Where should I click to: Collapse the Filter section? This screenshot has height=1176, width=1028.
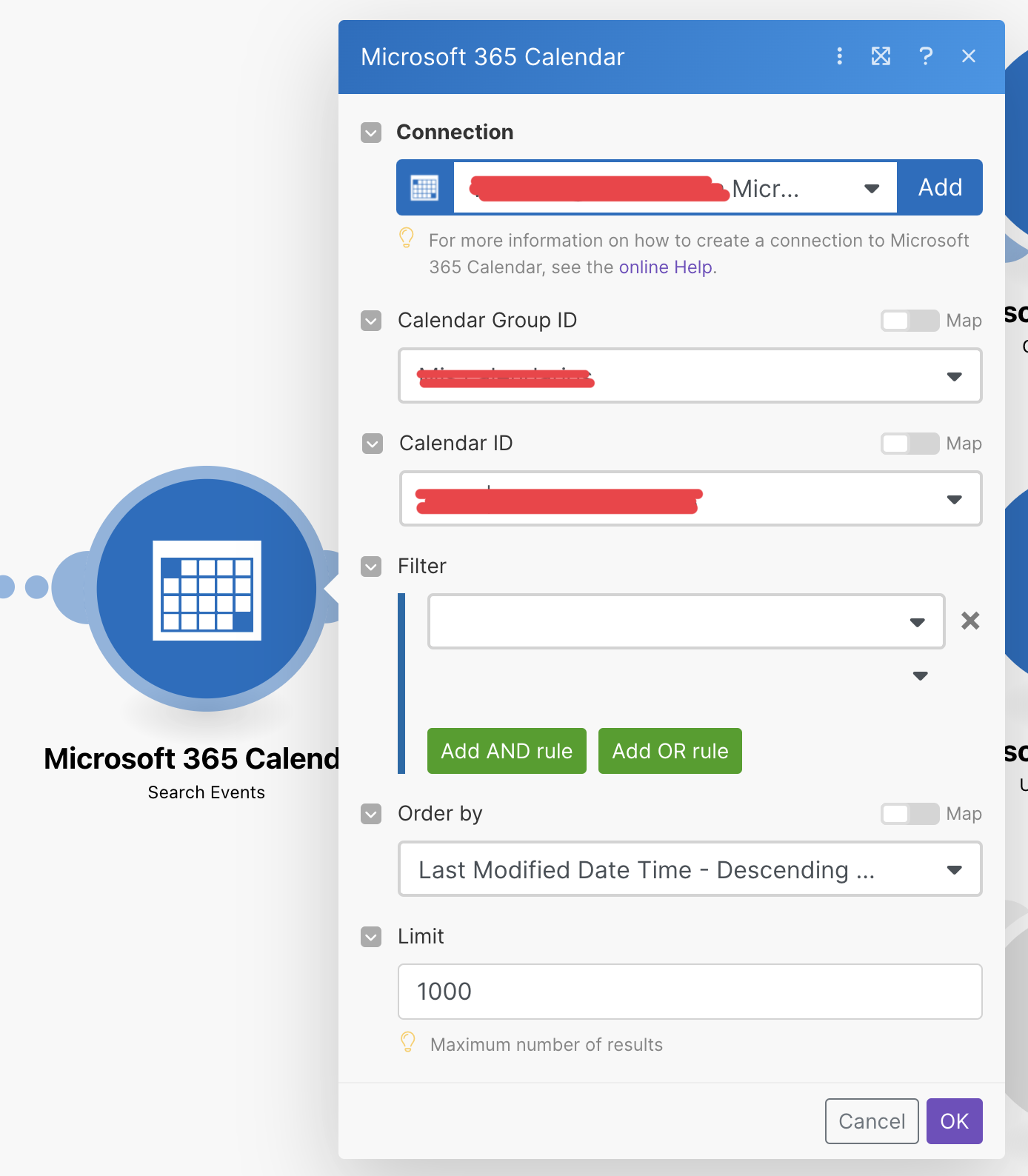click(x=371, y=567)
